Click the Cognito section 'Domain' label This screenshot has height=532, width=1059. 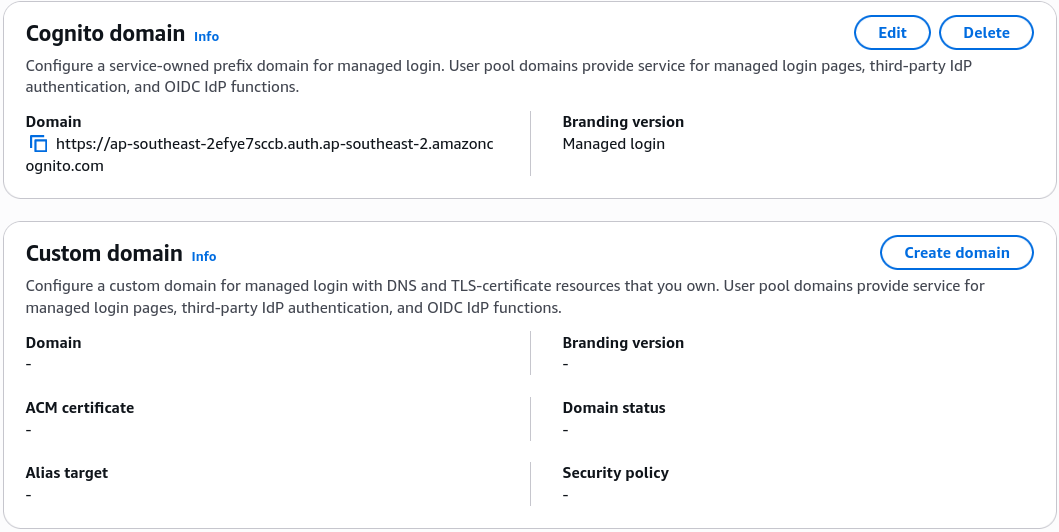coord(53,122)
